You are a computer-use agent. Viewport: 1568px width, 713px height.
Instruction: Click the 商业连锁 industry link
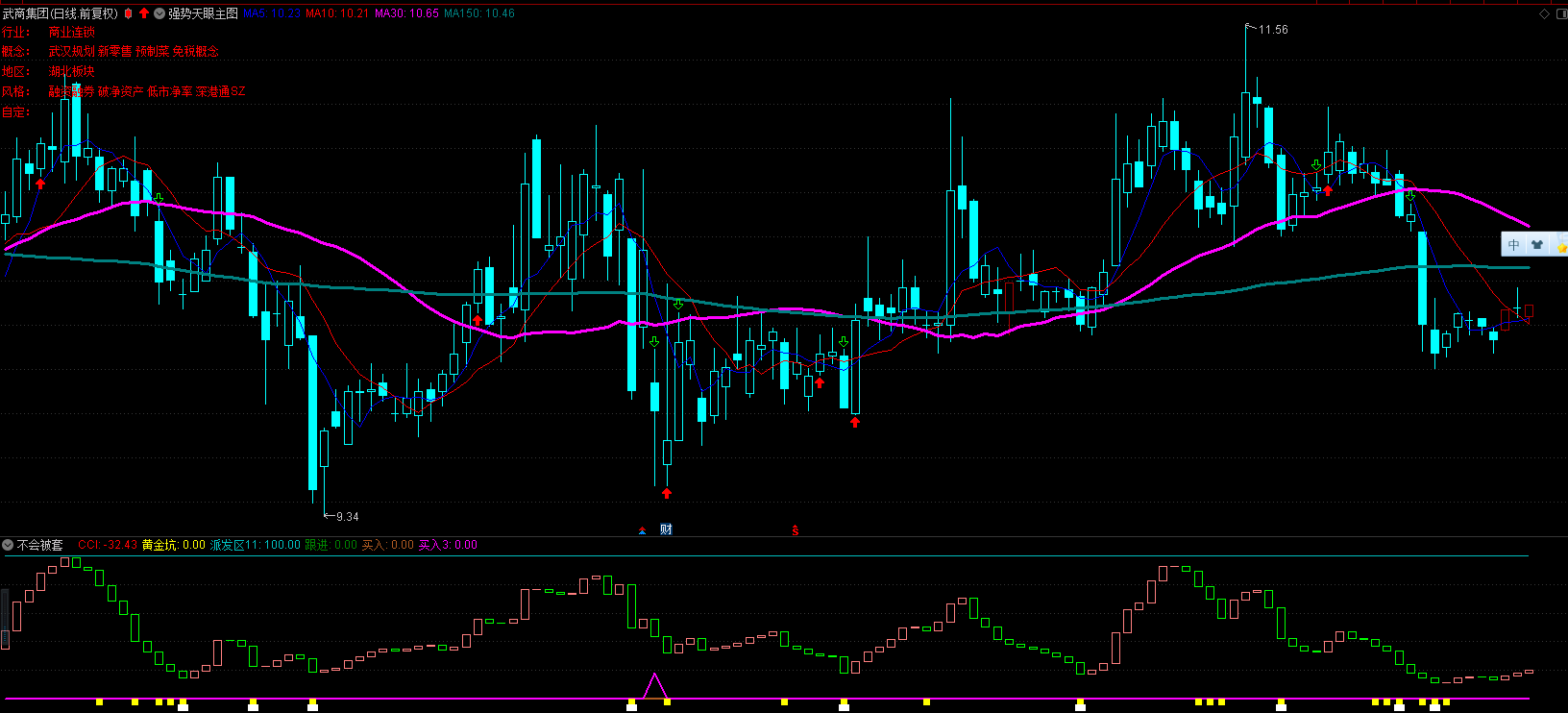[x=72, y=32]
